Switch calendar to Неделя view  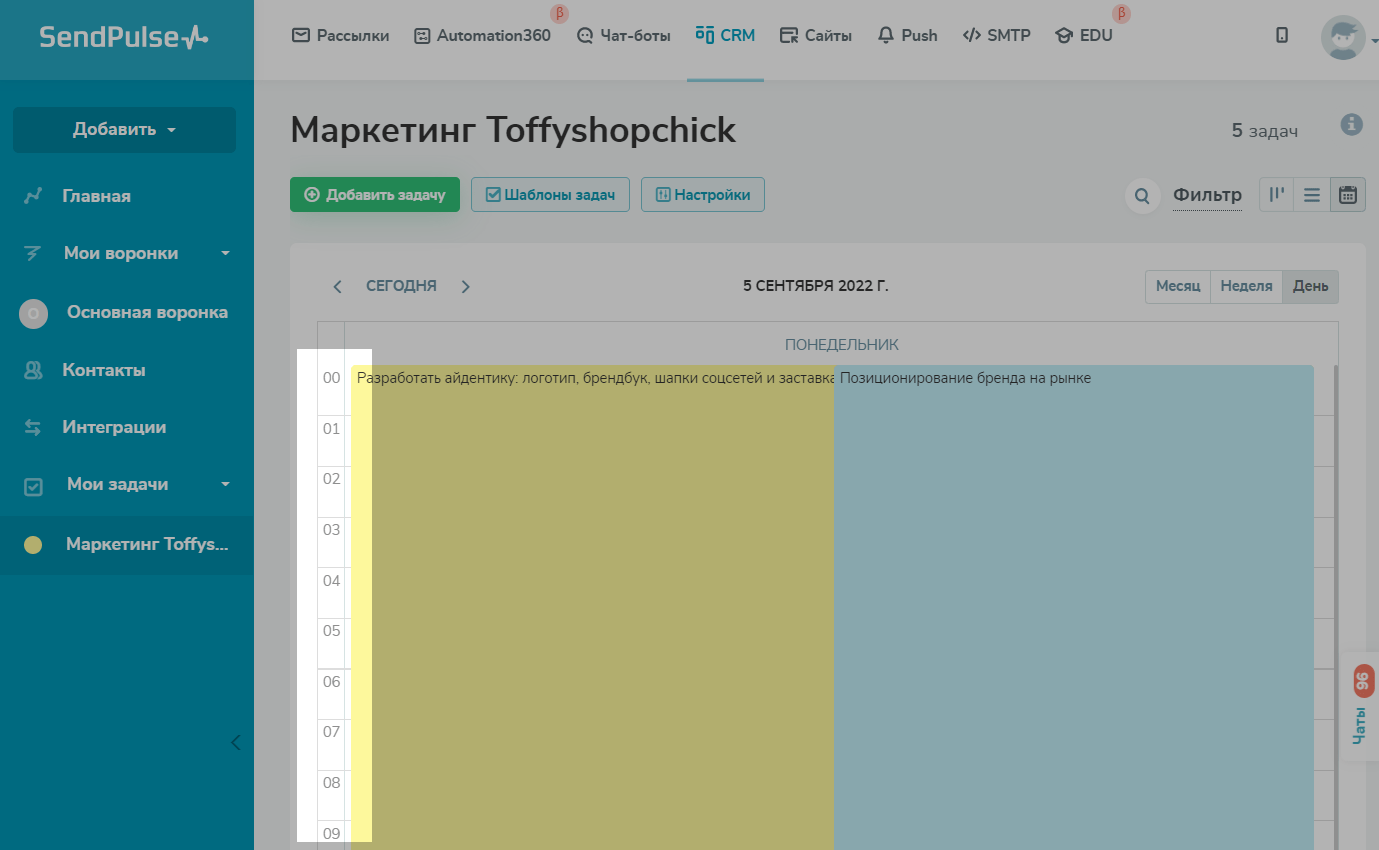[1246, 286]
